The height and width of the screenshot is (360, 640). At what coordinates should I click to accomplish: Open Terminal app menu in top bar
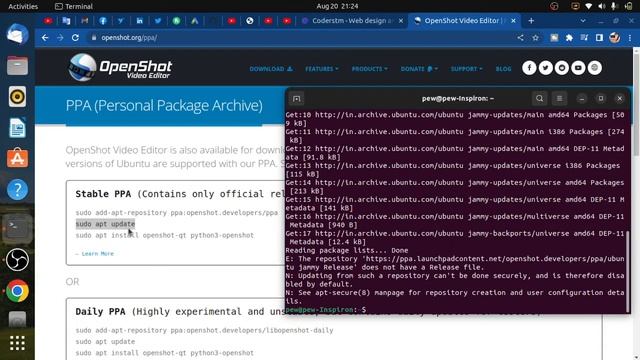pyautogui.click(x=74, y=6)
